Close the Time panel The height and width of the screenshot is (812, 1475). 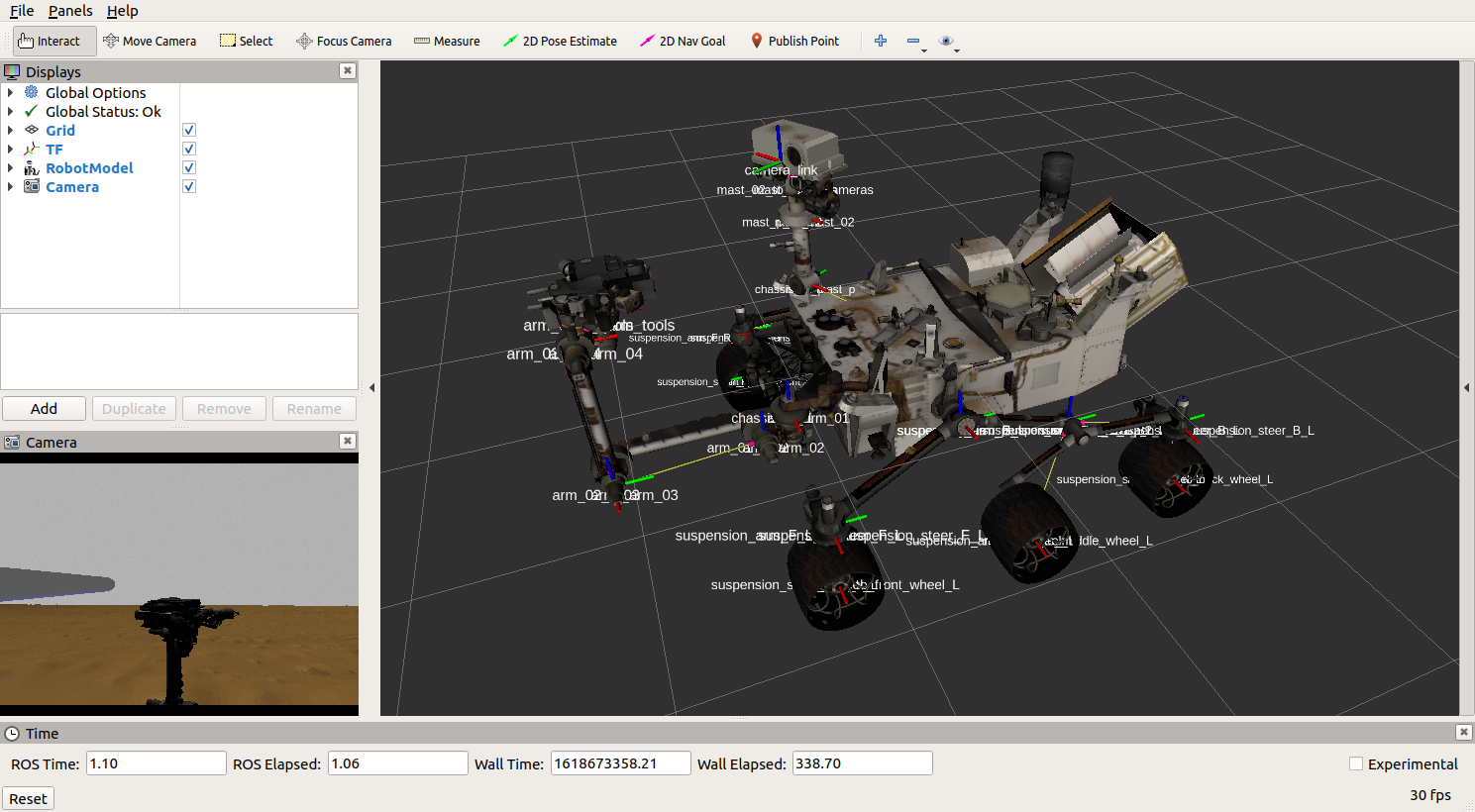tap(1463, 732)
